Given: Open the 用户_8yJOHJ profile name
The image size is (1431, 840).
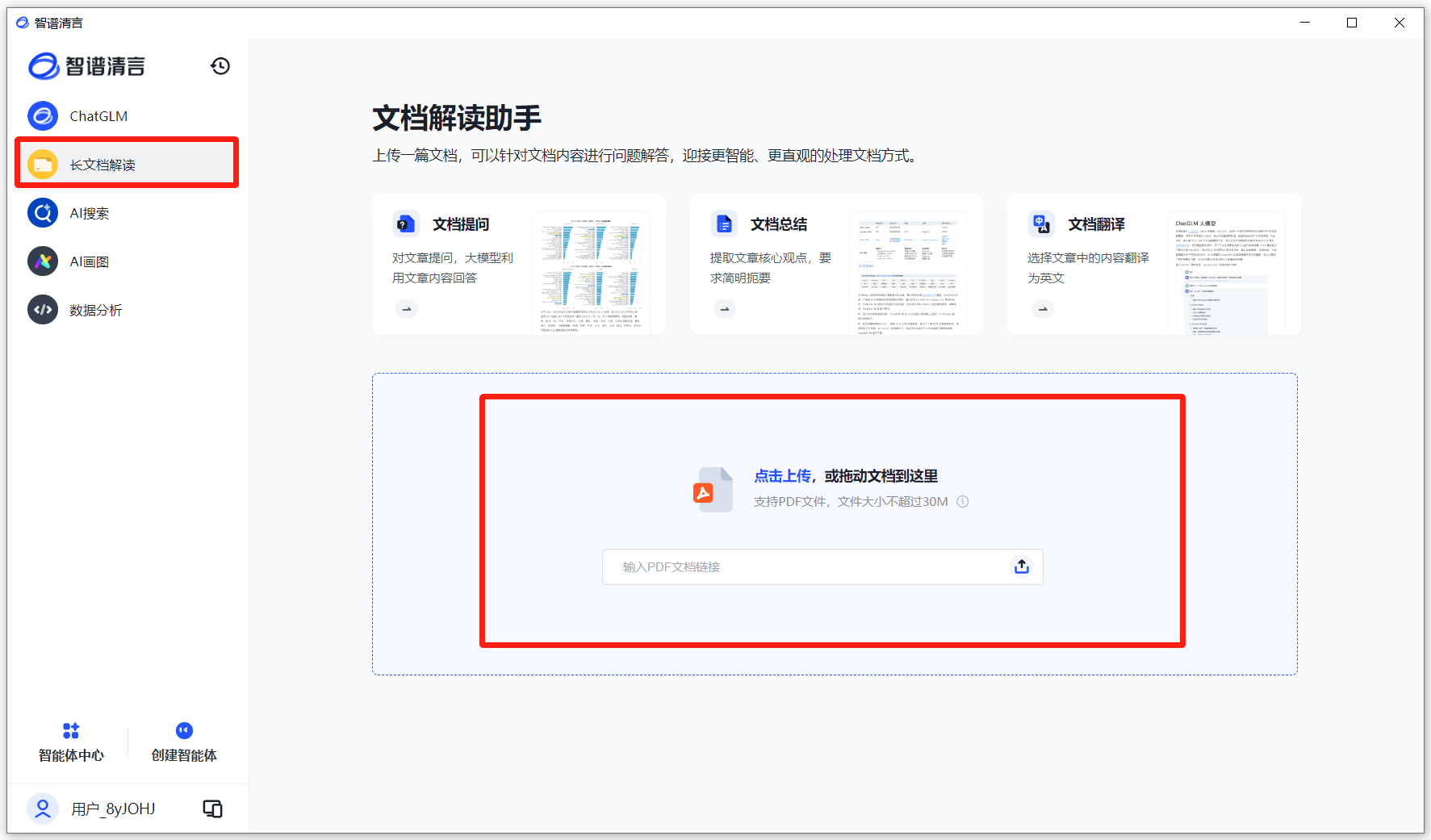Looking at the screenshot, I should pyautogui.click(x=113, y=809).
